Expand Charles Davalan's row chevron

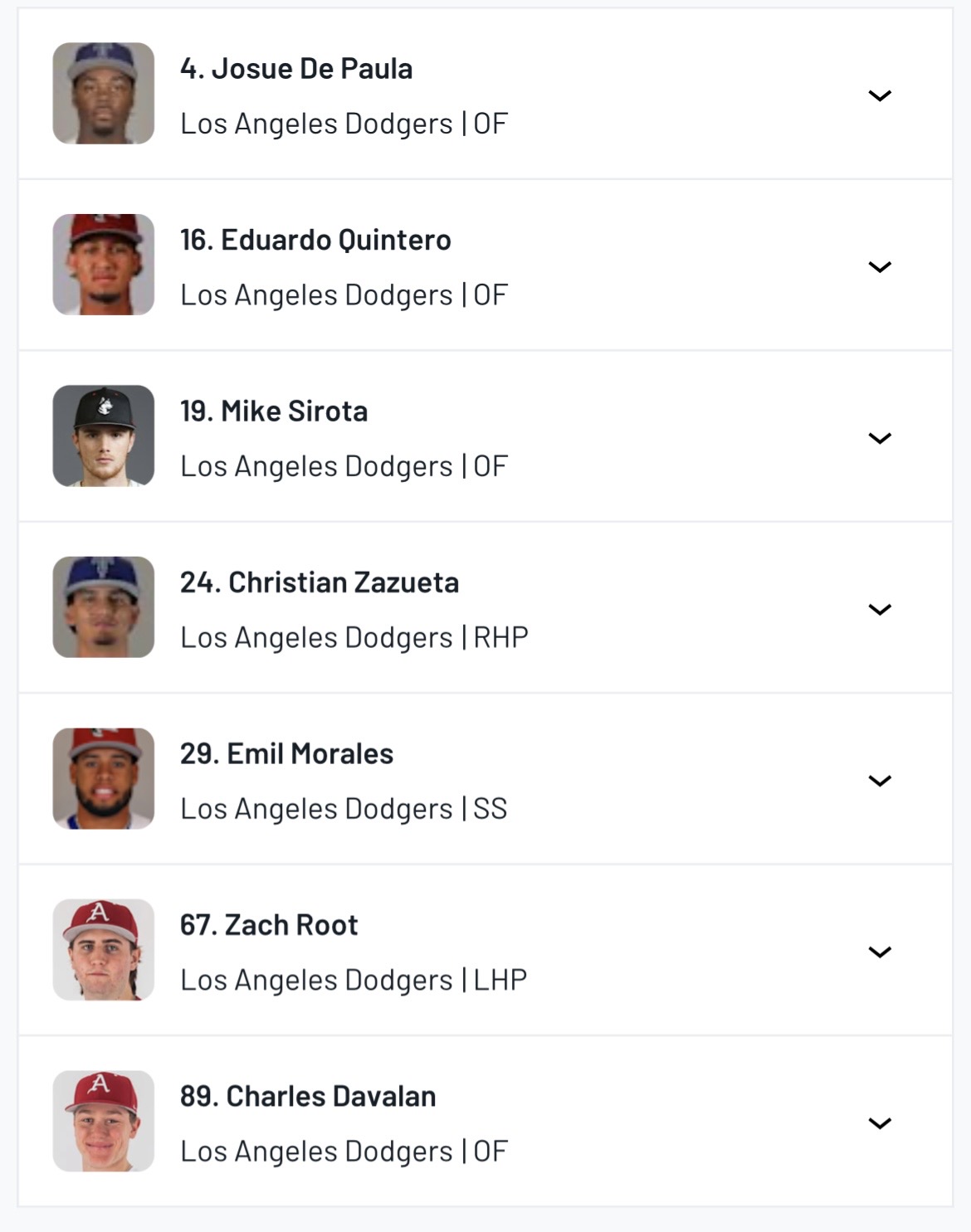pos(879,1123)
